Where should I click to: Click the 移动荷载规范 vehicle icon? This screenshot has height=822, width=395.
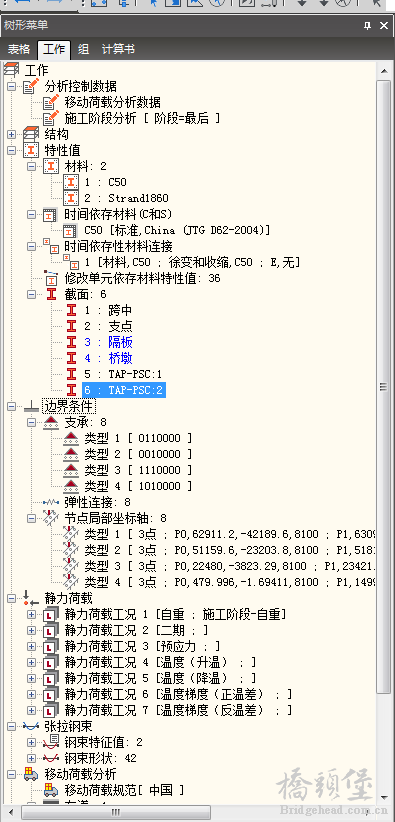(x=51, y=791)
